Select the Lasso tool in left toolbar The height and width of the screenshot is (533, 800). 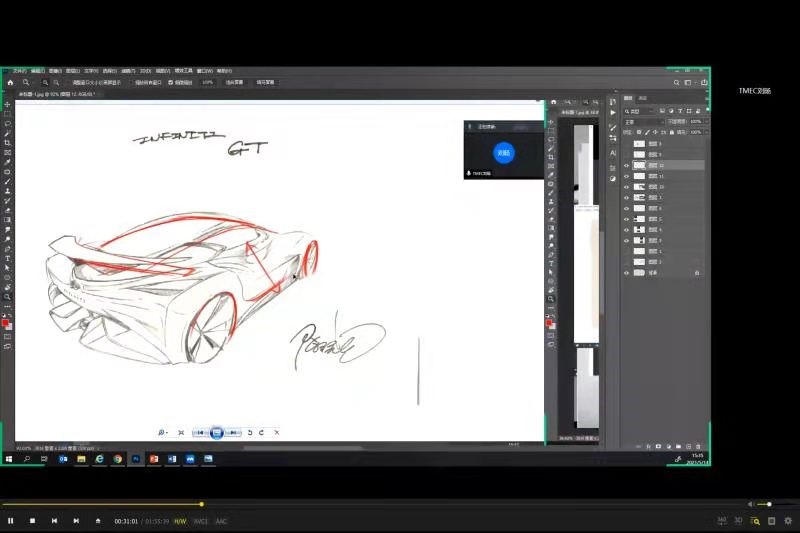point(7,123)
